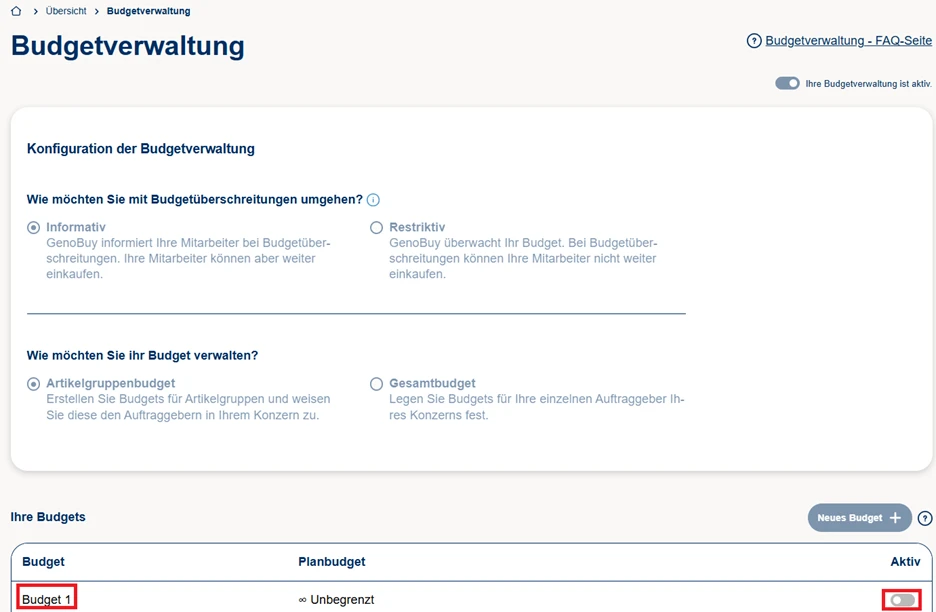Click the Aktiv column header

tap(905, 562)
